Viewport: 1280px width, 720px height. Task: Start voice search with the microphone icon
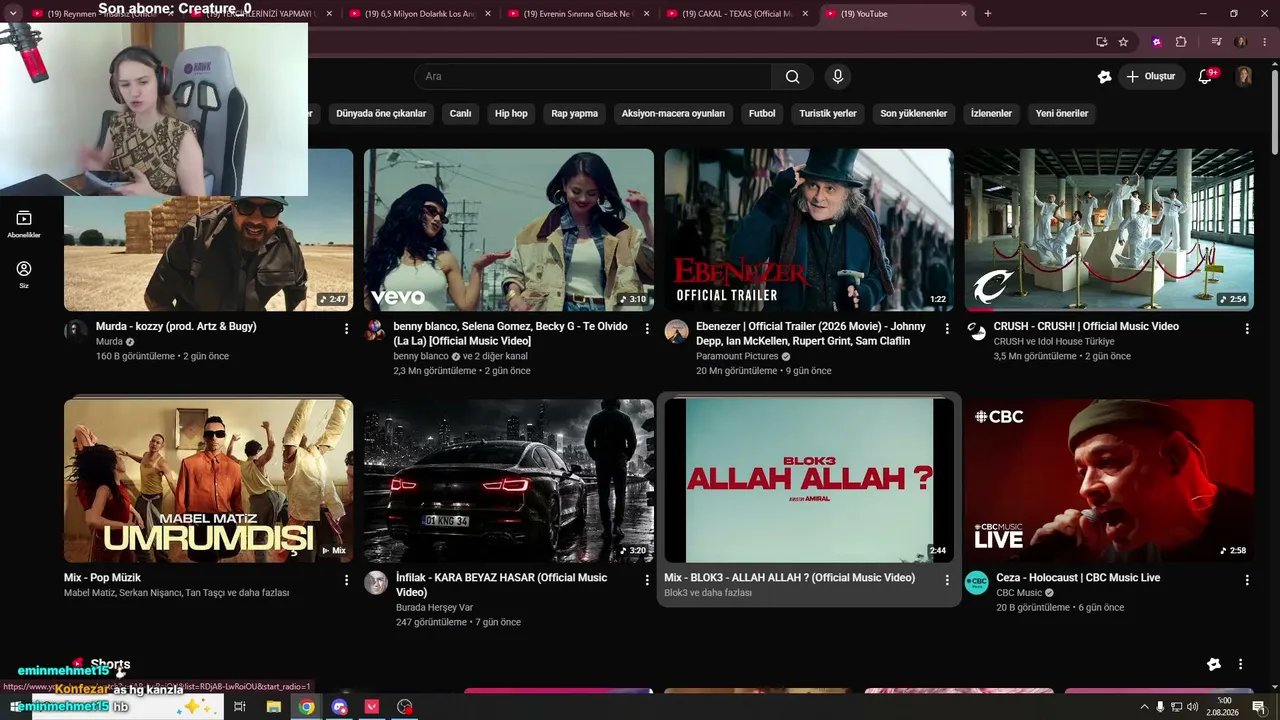(838, 77)
